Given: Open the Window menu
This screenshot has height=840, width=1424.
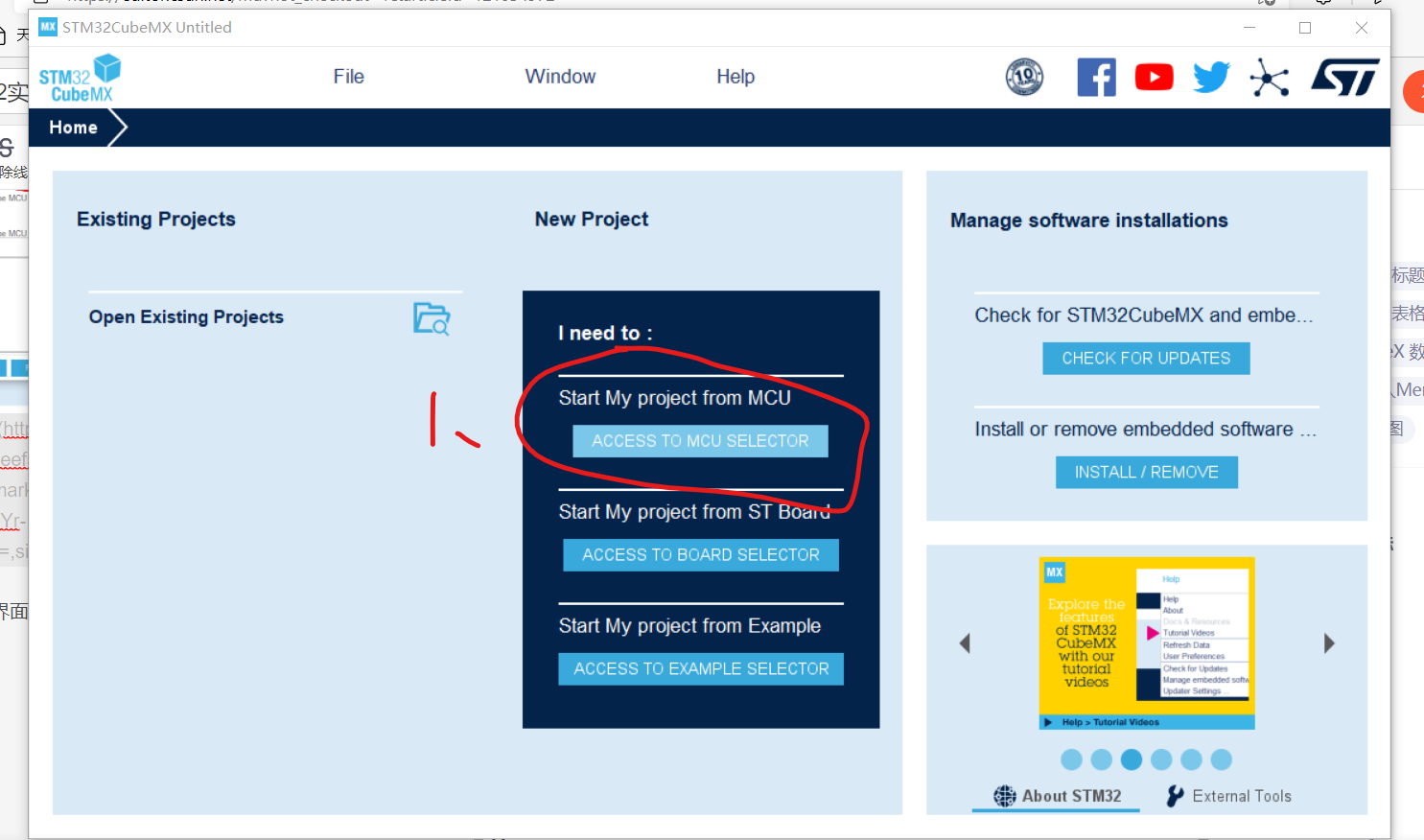Looking at the screenshot, I should (560, 77).
